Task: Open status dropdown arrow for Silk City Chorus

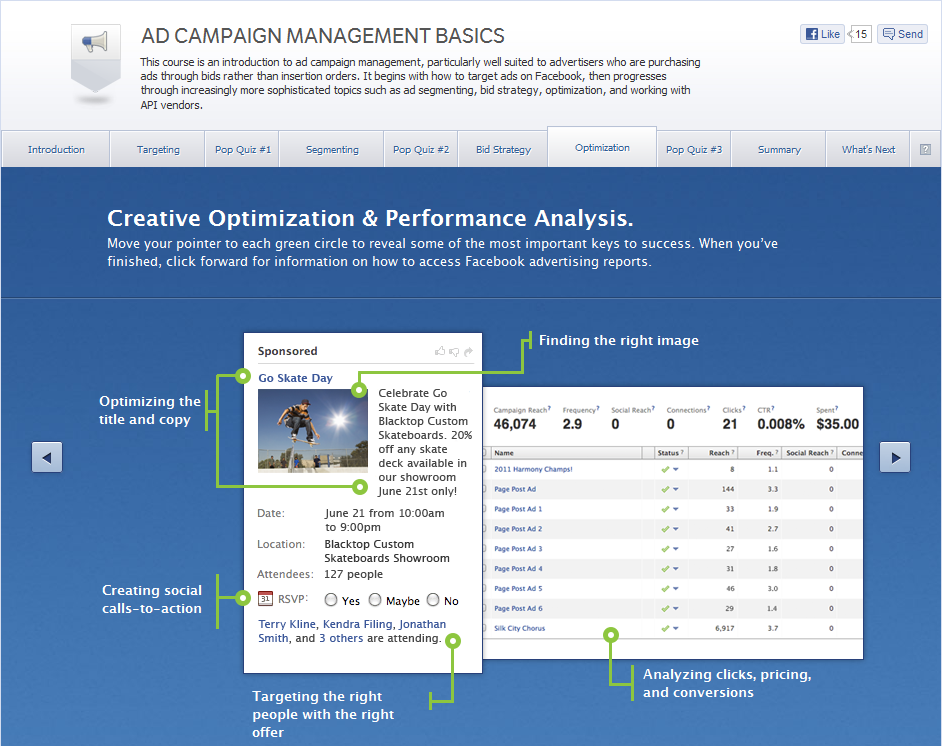Action: (676, 628)
